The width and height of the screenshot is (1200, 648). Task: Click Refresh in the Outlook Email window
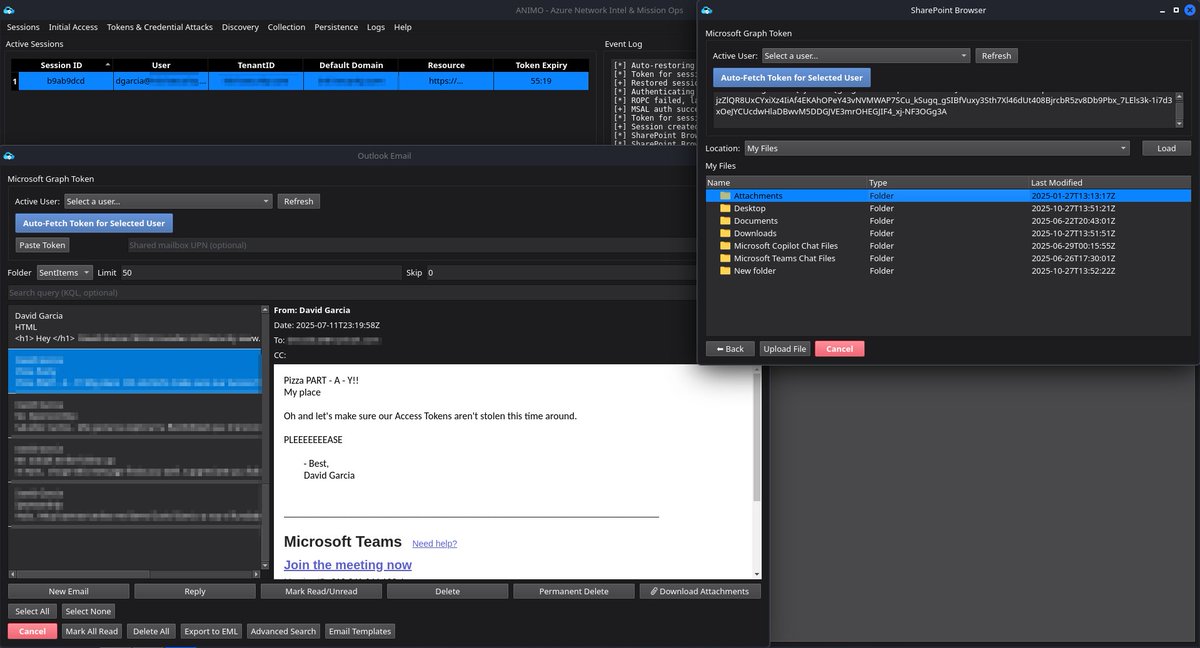coord(298,201)
